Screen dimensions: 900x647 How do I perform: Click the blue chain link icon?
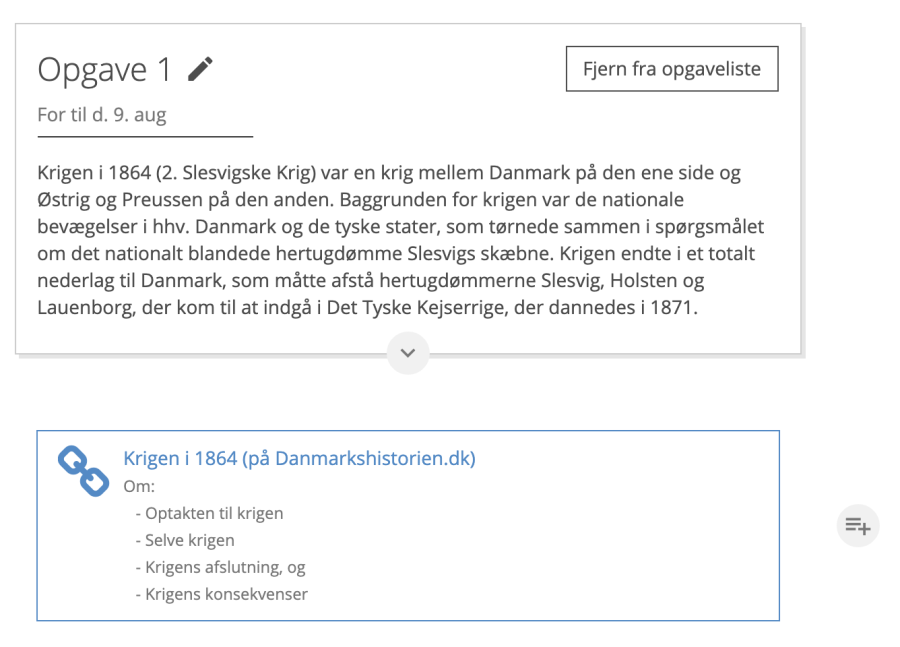pyautogui.click(x=83, y=471)
